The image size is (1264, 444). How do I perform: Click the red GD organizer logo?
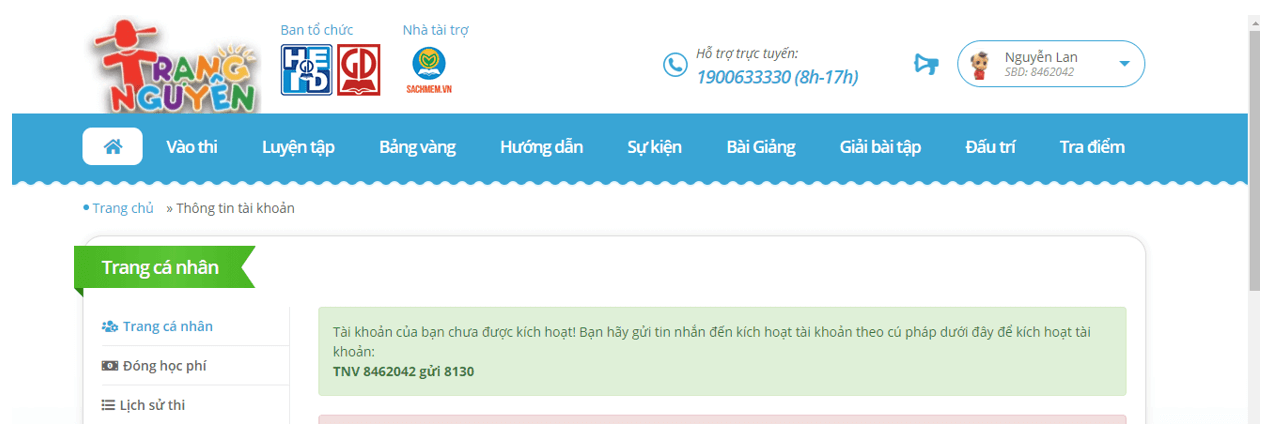click(x=358, y=70)
